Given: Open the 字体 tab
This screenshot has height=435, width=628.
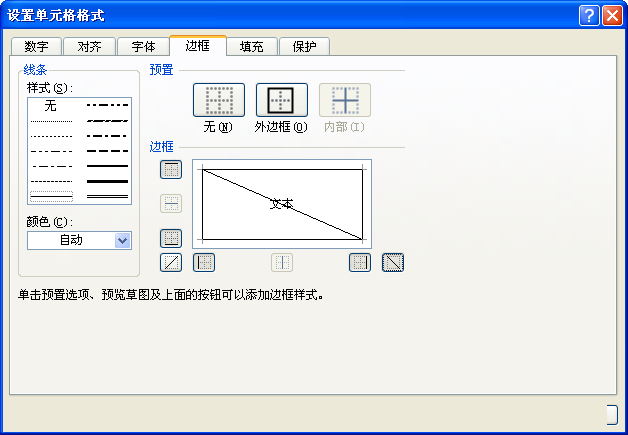Looking at the screenshot, I should coord(143,46).
